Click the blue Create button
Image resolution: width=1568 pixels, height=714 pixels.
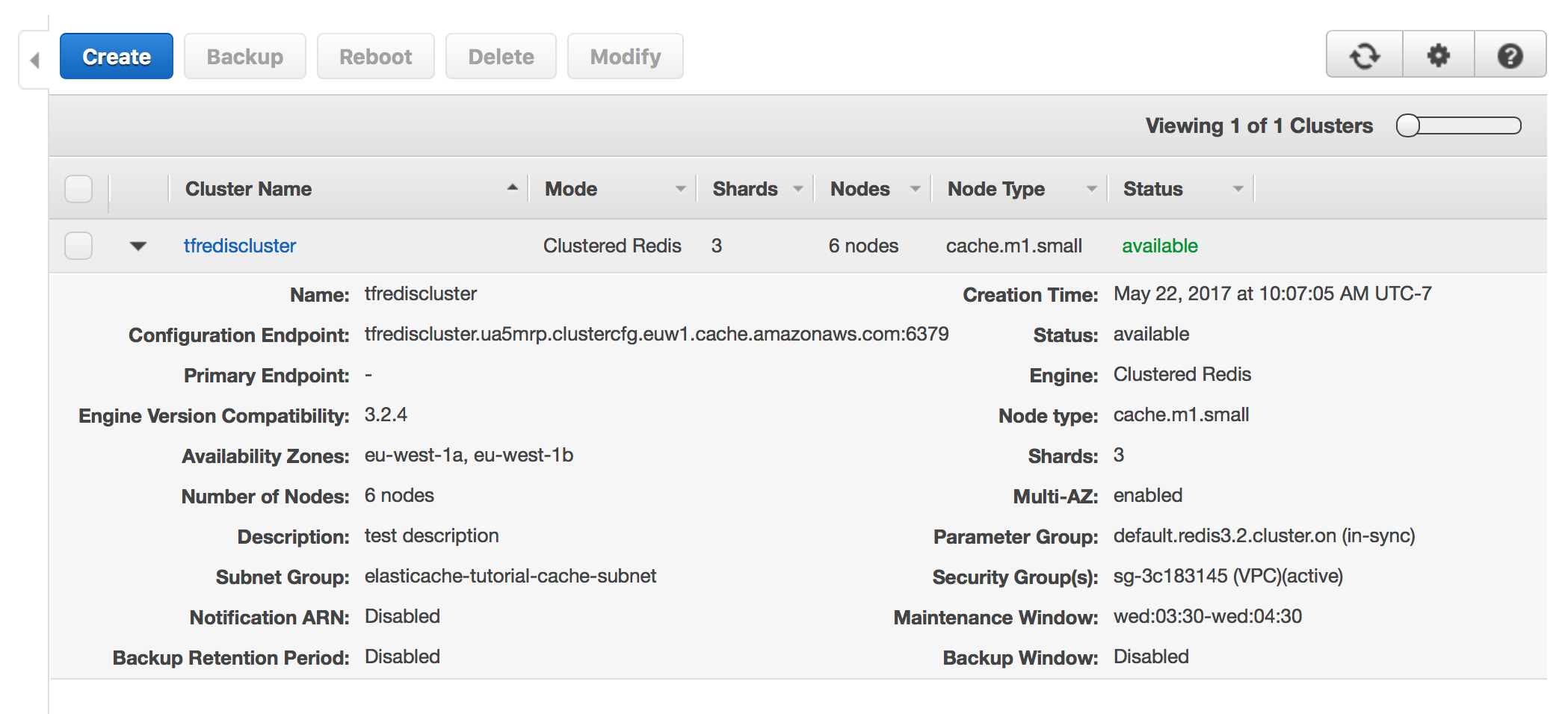click(117, 57)
